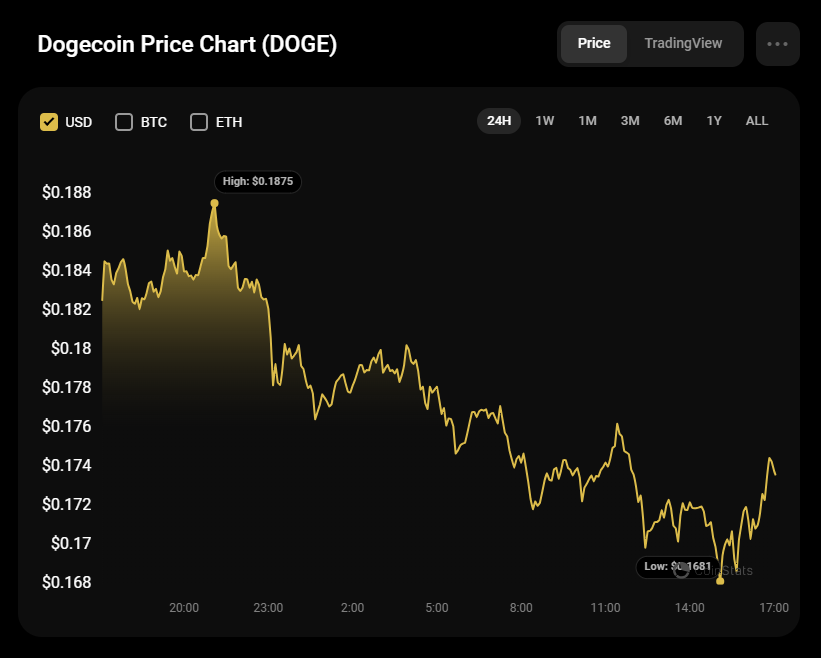Uncheck the USD currency checkbox
Screen dimensions: 821x658
coord(49,122)
